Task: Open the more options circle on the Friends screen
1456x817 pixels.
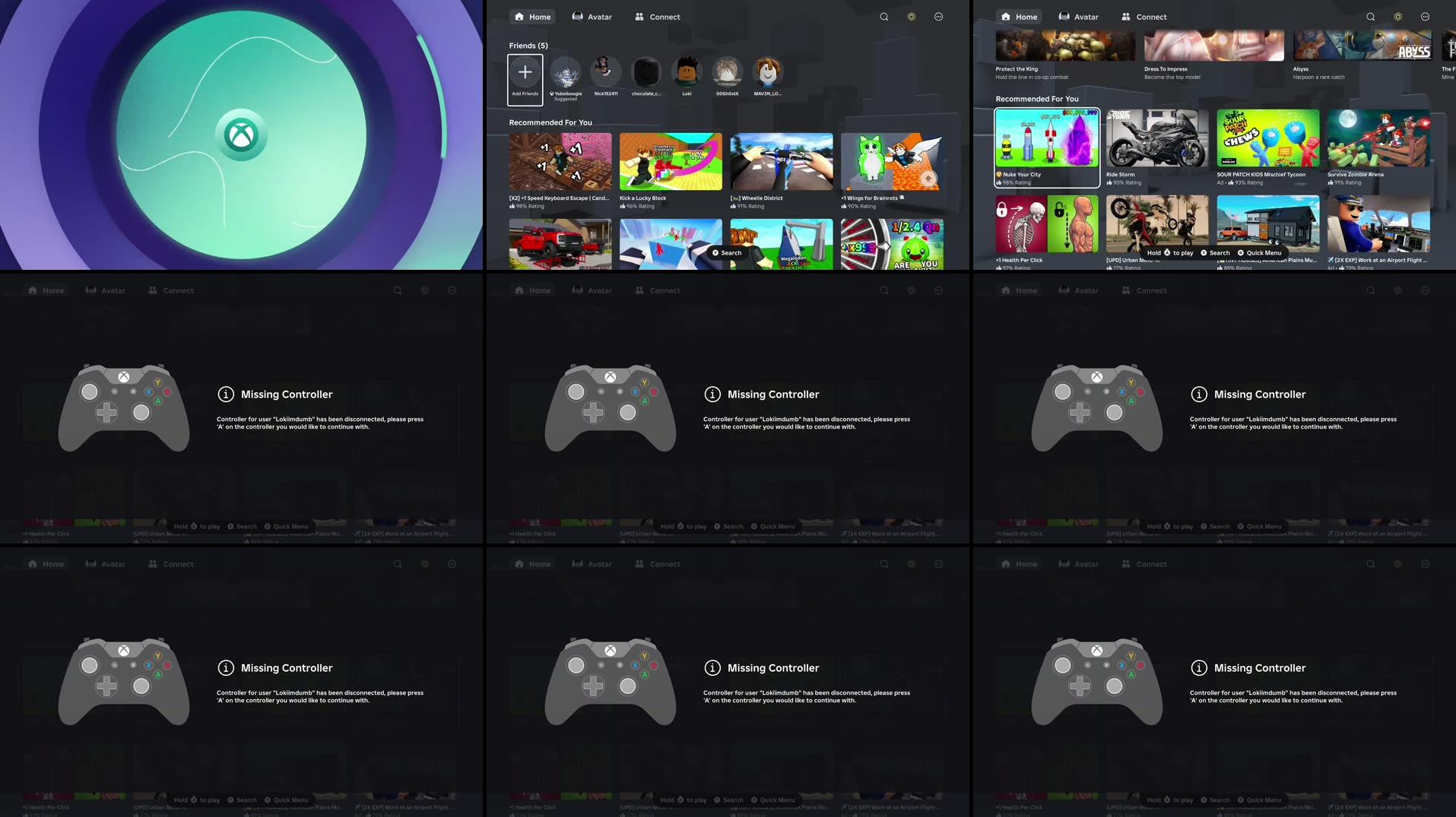Action: (939, 17)
